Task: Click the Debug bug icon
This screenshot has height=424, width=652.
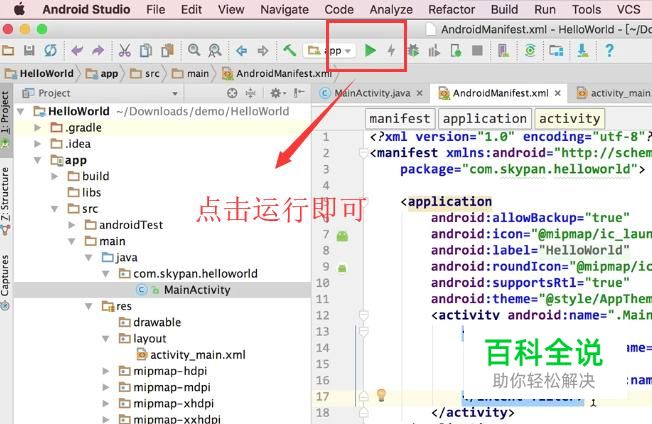Action: pyautogui.click(x=413, y=51)
